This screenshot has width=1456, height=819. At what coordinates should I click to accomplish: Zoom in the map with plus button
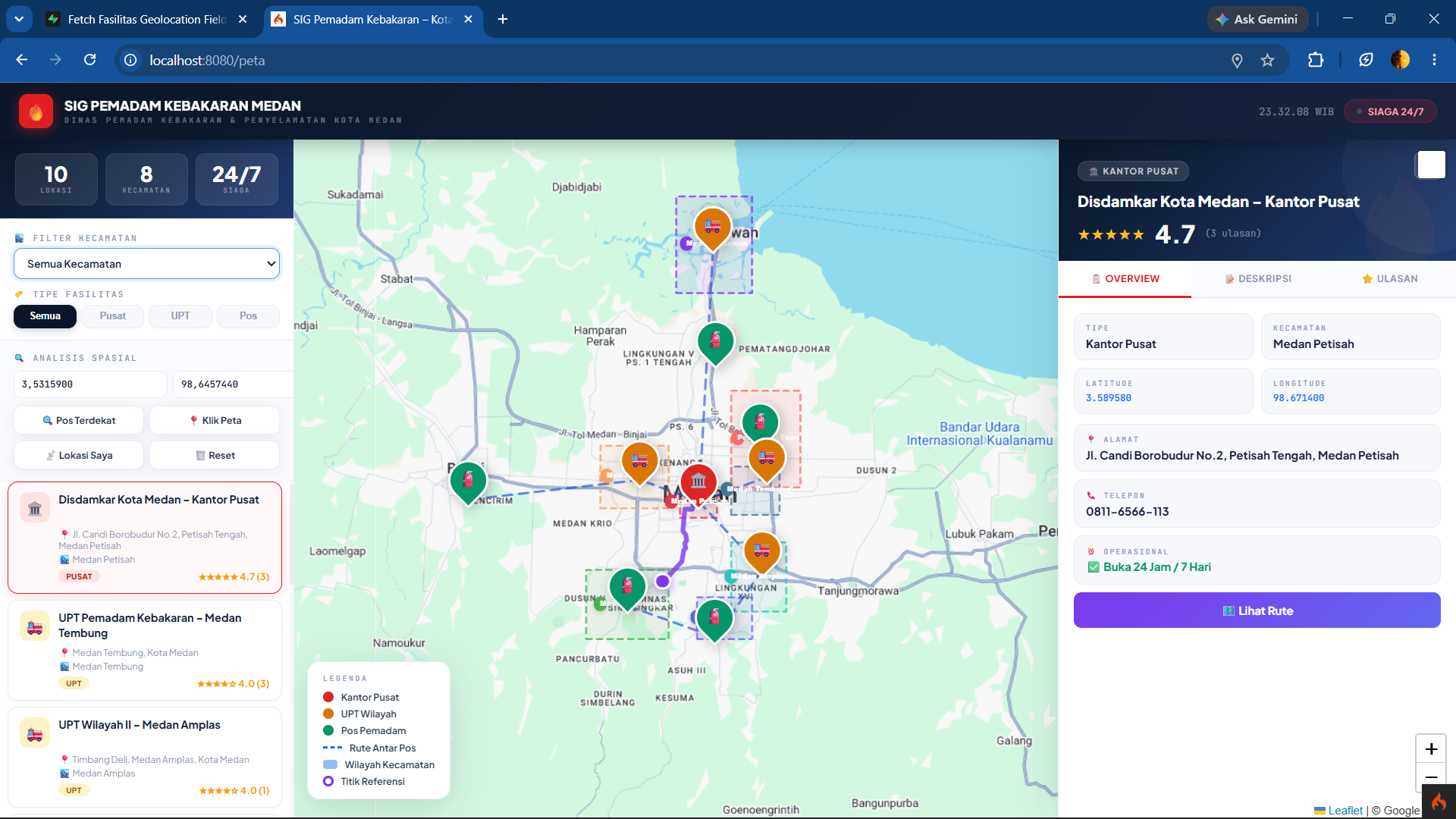(1431, 749)
